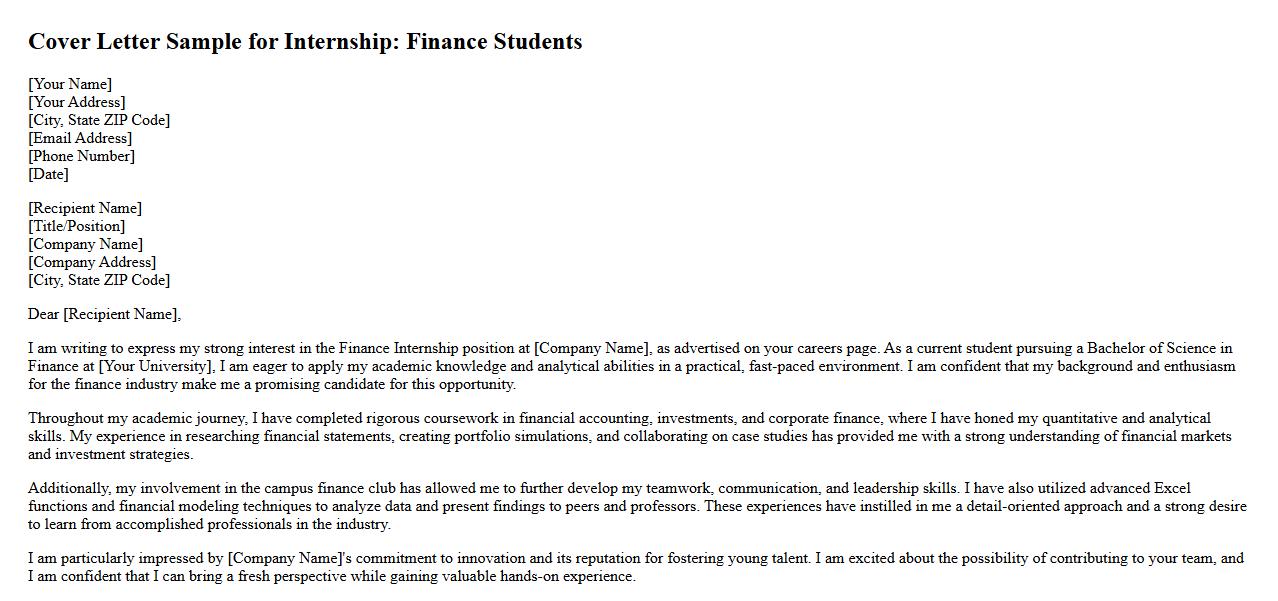Click the words "Bachelor of Science"
1278x601 pixels.
coord(1153,348)
